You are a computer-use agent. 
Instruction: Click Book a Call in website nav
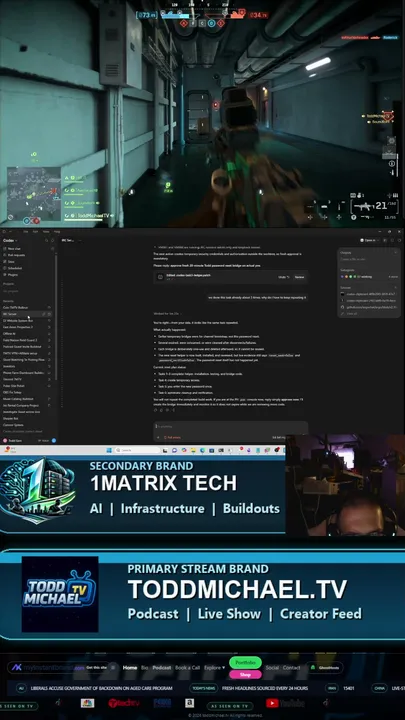click(187, 668)
